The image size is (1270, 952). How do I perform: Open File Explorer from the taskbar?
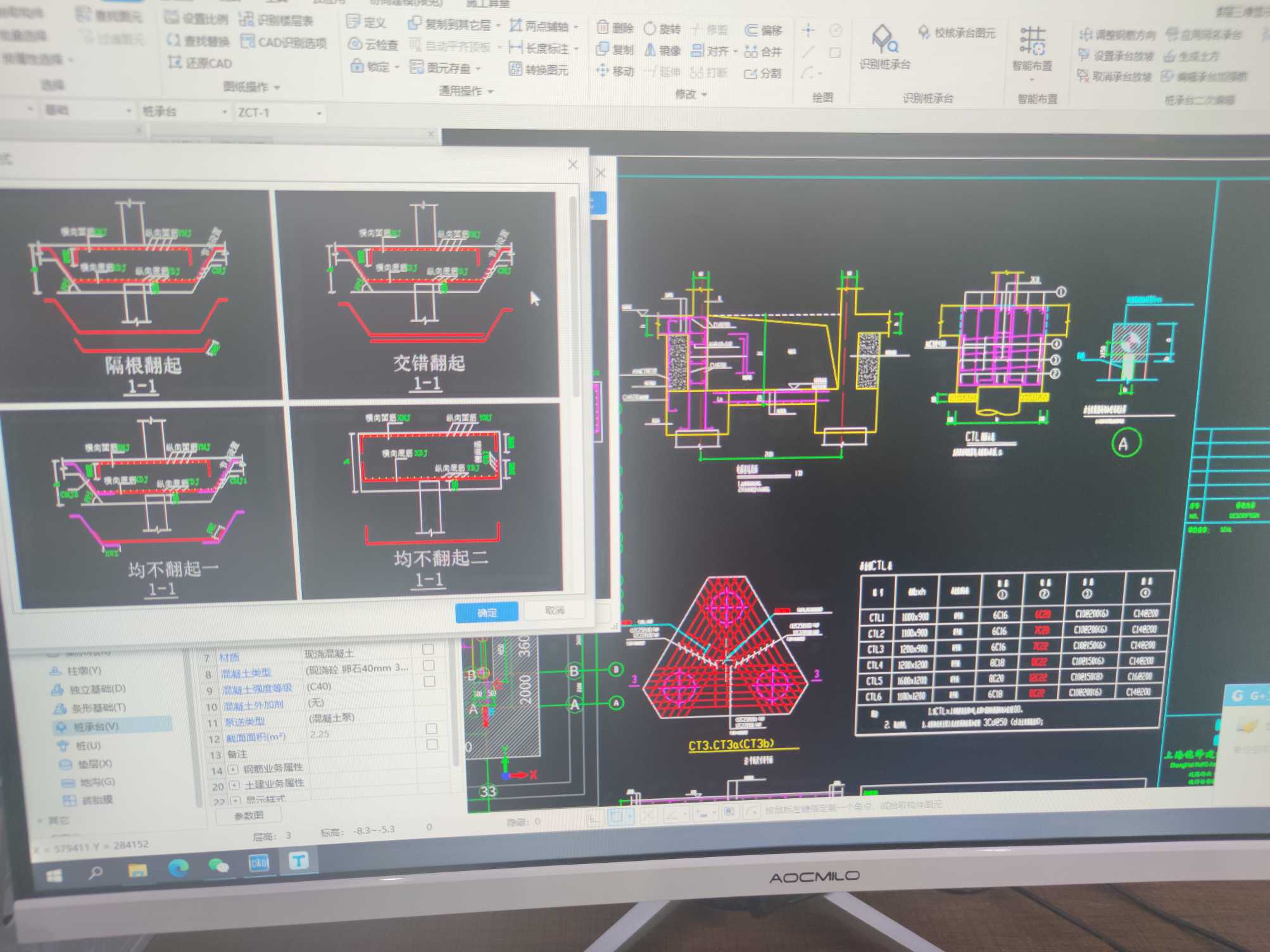137,870
